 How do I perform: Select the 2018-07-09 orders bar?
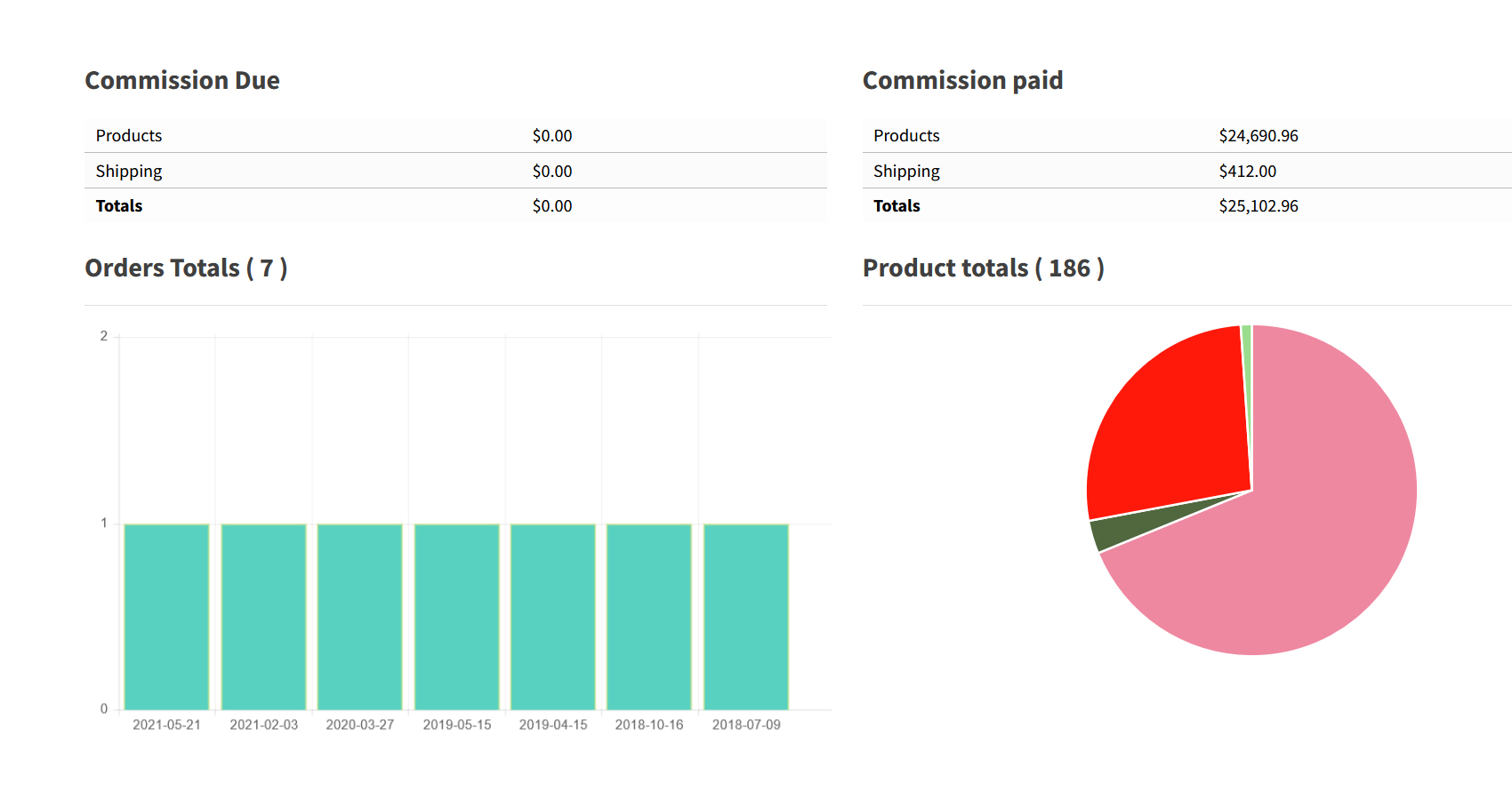click(x=745, y=616)
